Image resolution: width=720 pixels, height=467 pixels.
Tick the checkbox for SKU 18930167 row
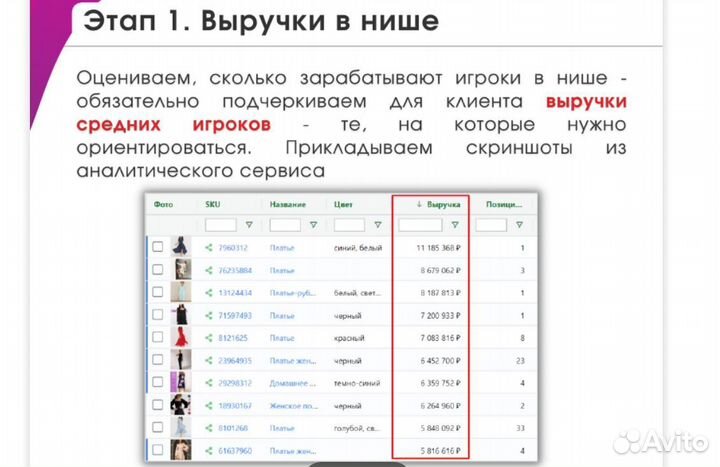pyautogui.click(x=158, y=405)
